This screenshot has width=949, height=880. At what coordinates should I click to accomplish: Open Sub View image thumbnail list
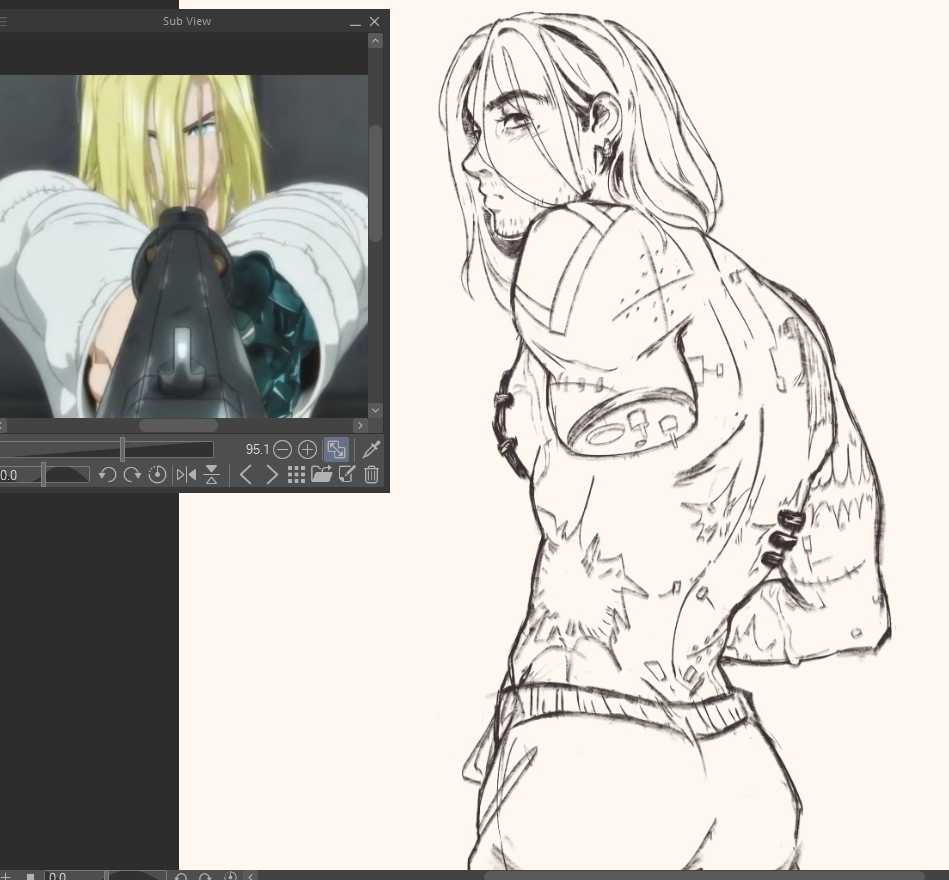point(296,475)
